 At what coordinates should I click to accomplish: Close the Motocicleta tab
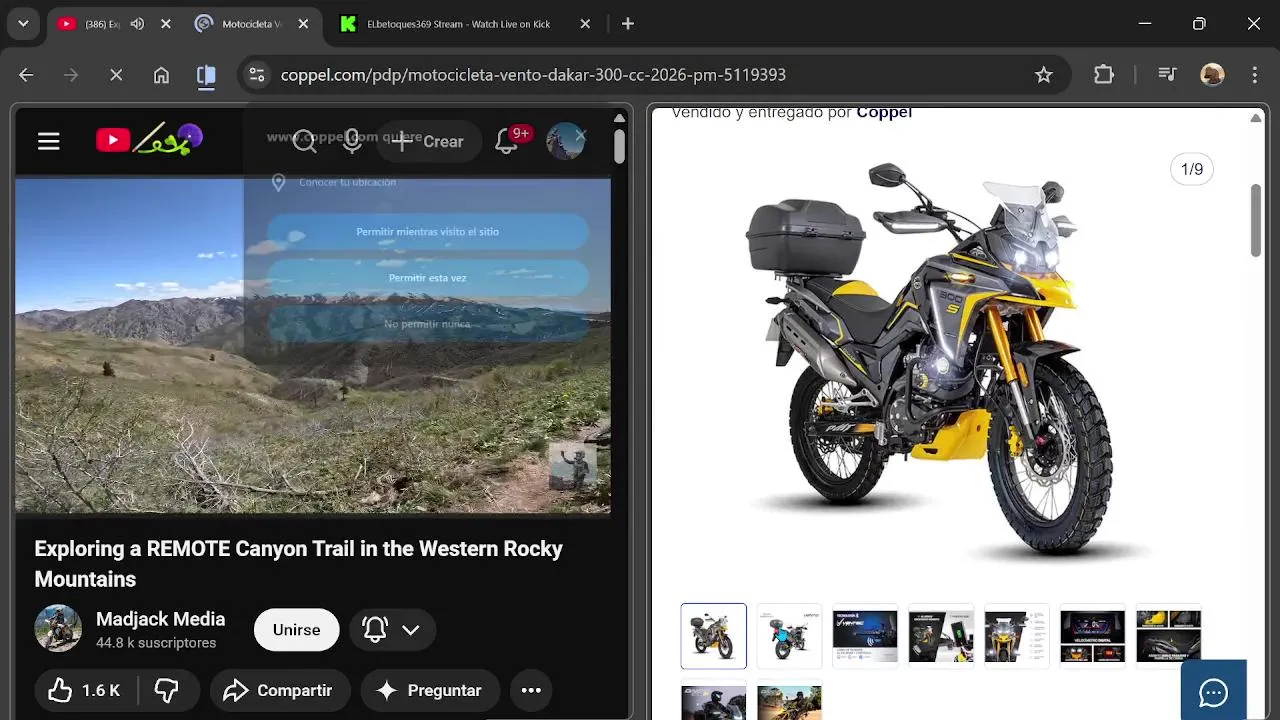point(303,24)
